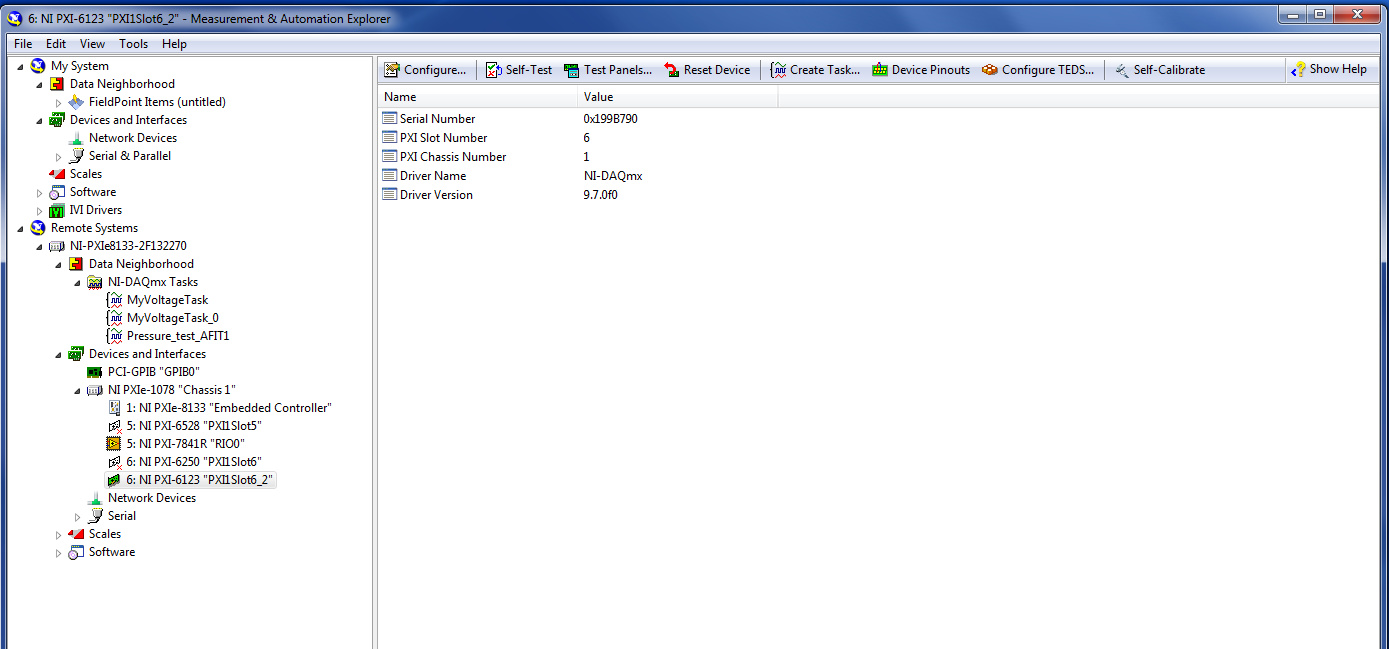Select the Remote Systems icon
1389x649 pixels.
click(38, 228)
